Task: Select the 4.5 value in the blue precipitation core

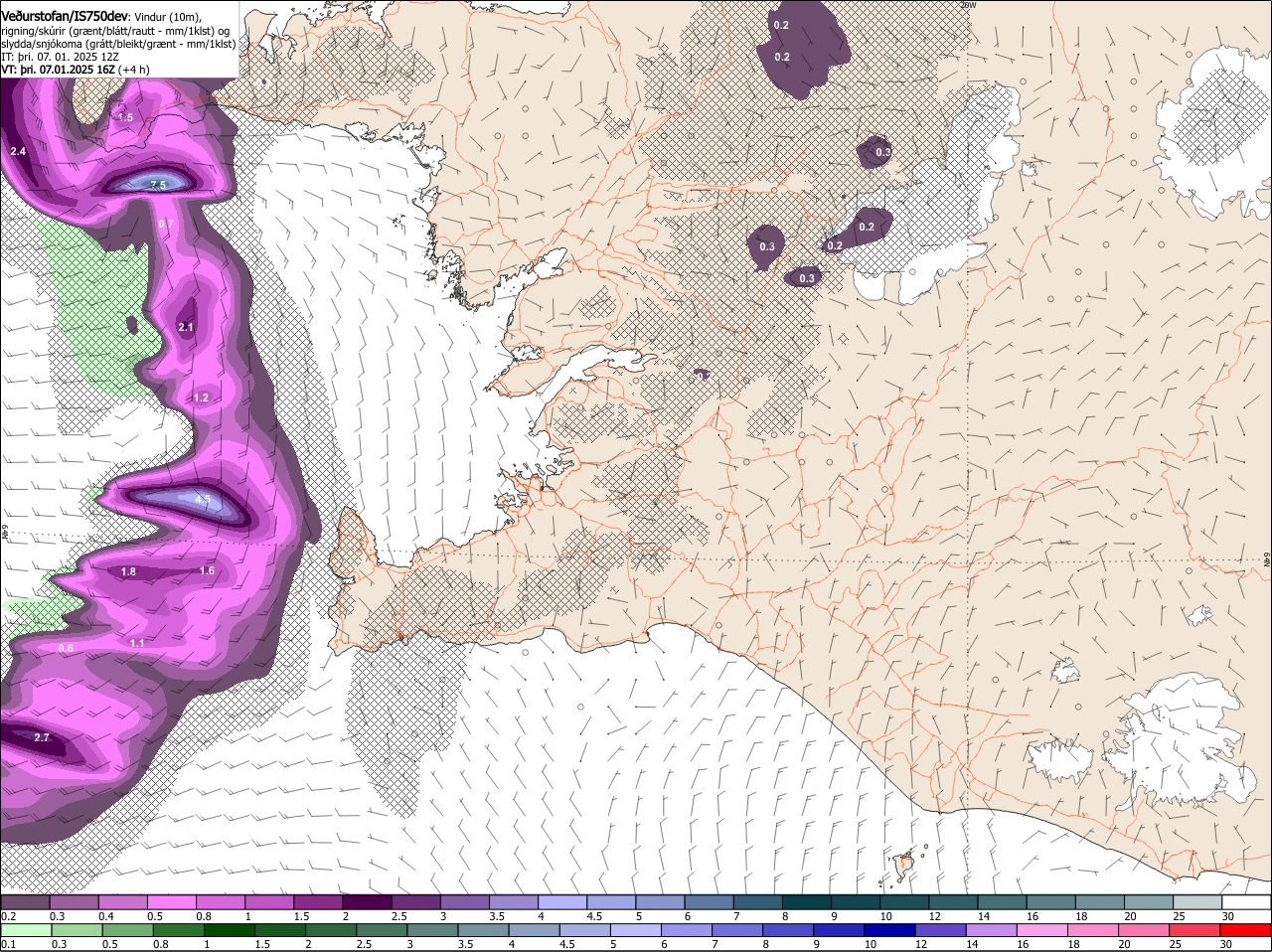Action: point(203,500)
